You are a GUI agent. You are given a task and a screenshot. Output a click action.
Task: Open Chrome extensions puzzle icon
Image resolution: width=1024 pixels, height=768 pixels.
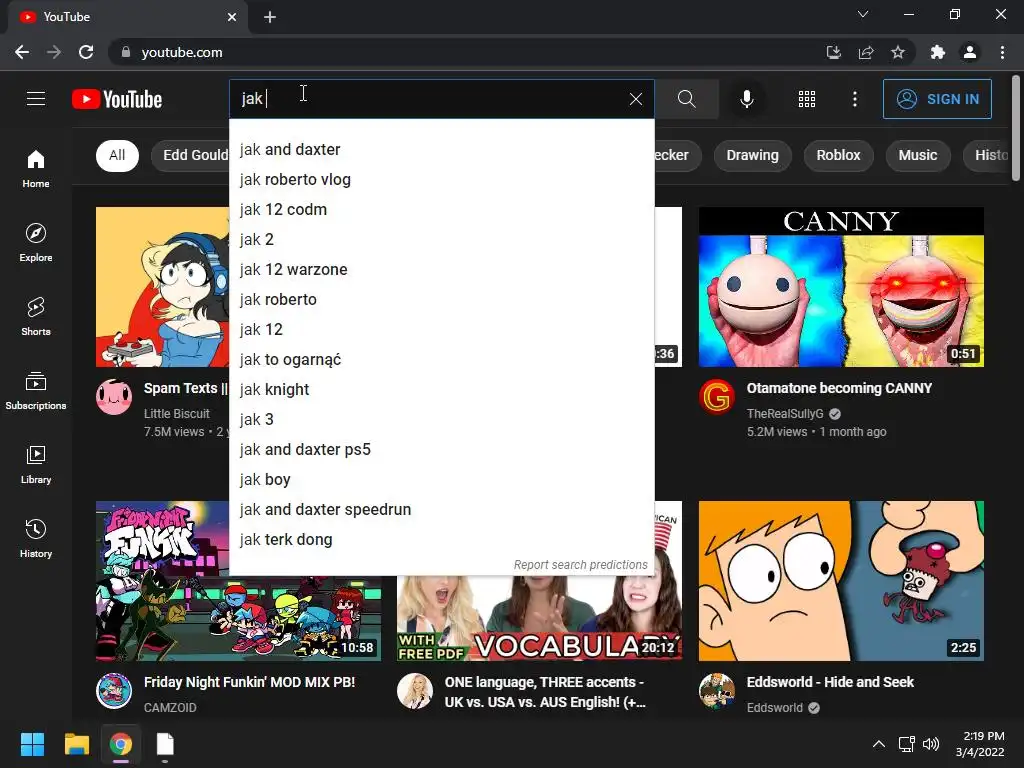pos(938,52)
